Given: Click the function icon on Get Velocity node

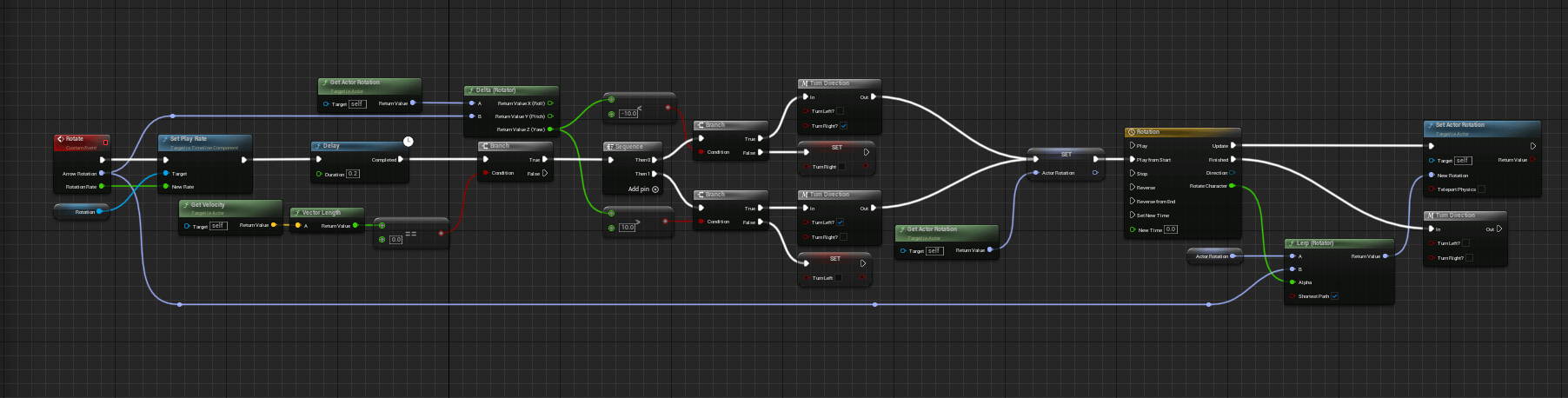Looking at the screenshot, I should [x=185, y=205].
